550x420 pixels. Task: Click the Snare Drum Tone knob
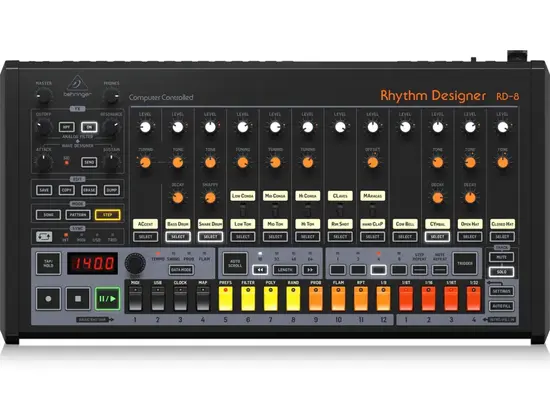[x=210, y=162]
